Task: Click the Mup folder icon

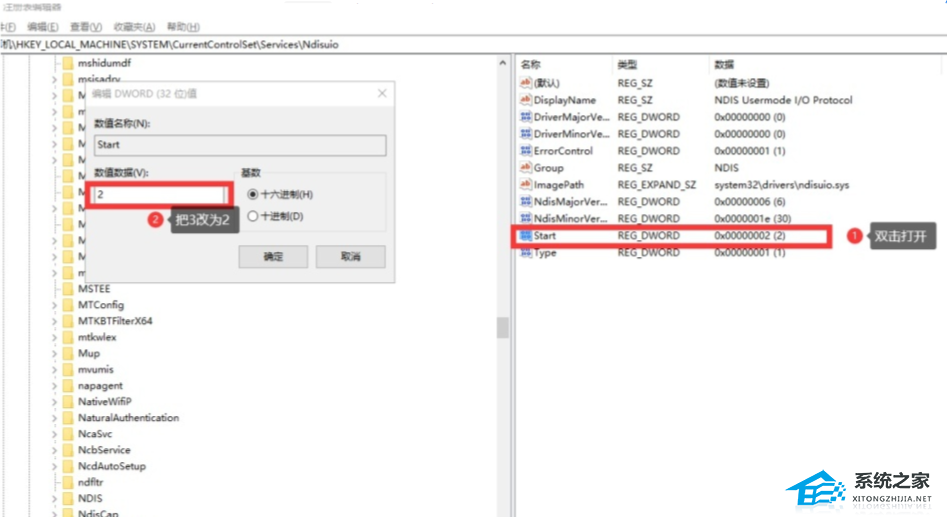Action: coord(68,353)
